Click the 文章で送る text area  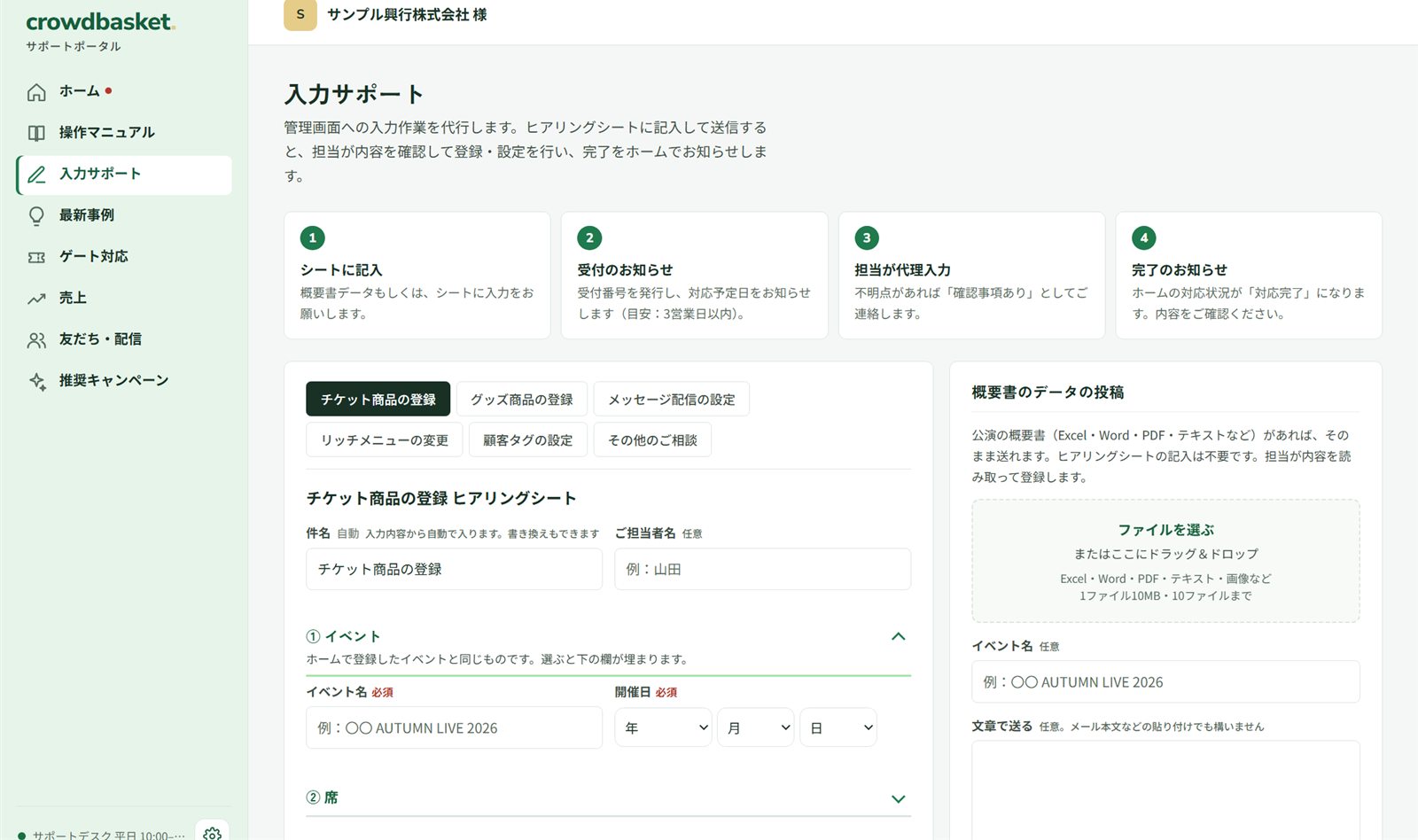click(1165, 790)
